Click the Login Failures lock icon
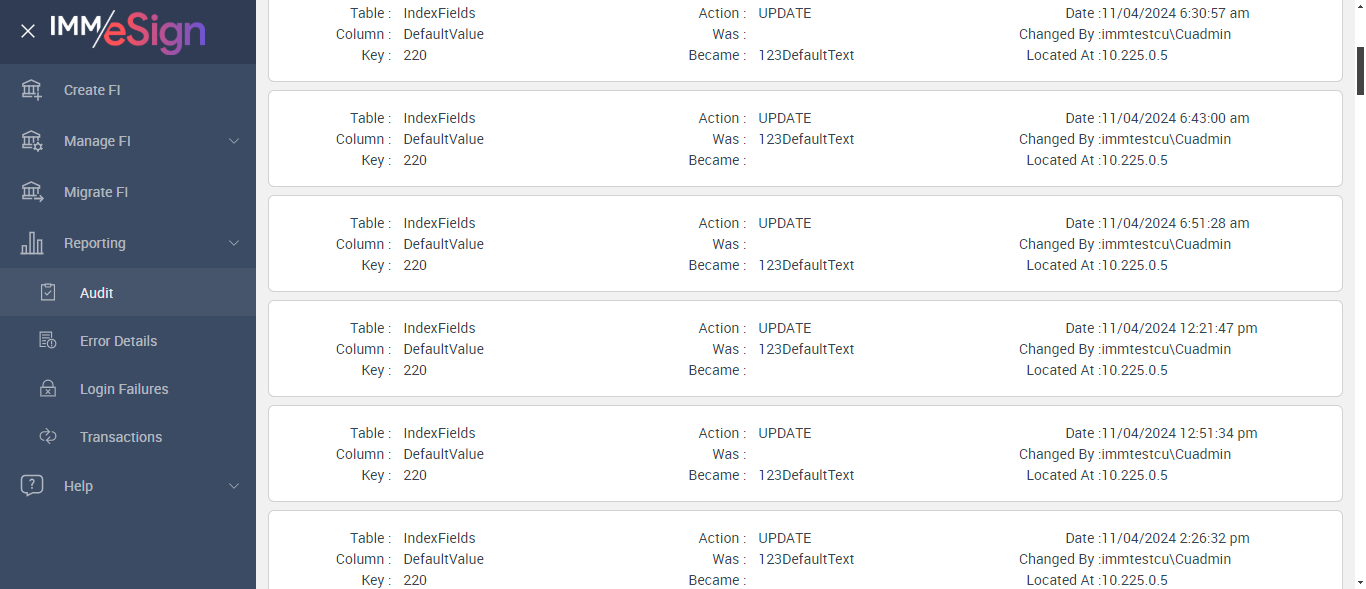Viewport: 1366px width, 589px height. 48,389
